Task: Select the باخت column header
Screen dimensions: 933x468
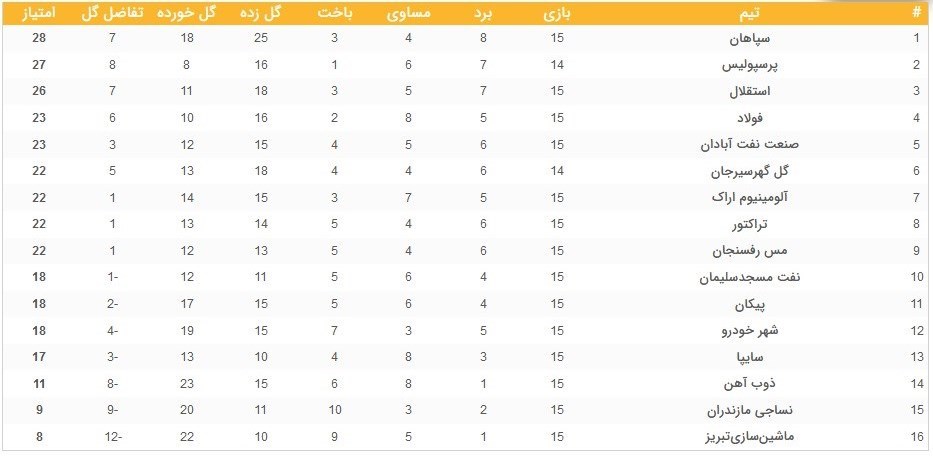Action: tap(336, 13)
